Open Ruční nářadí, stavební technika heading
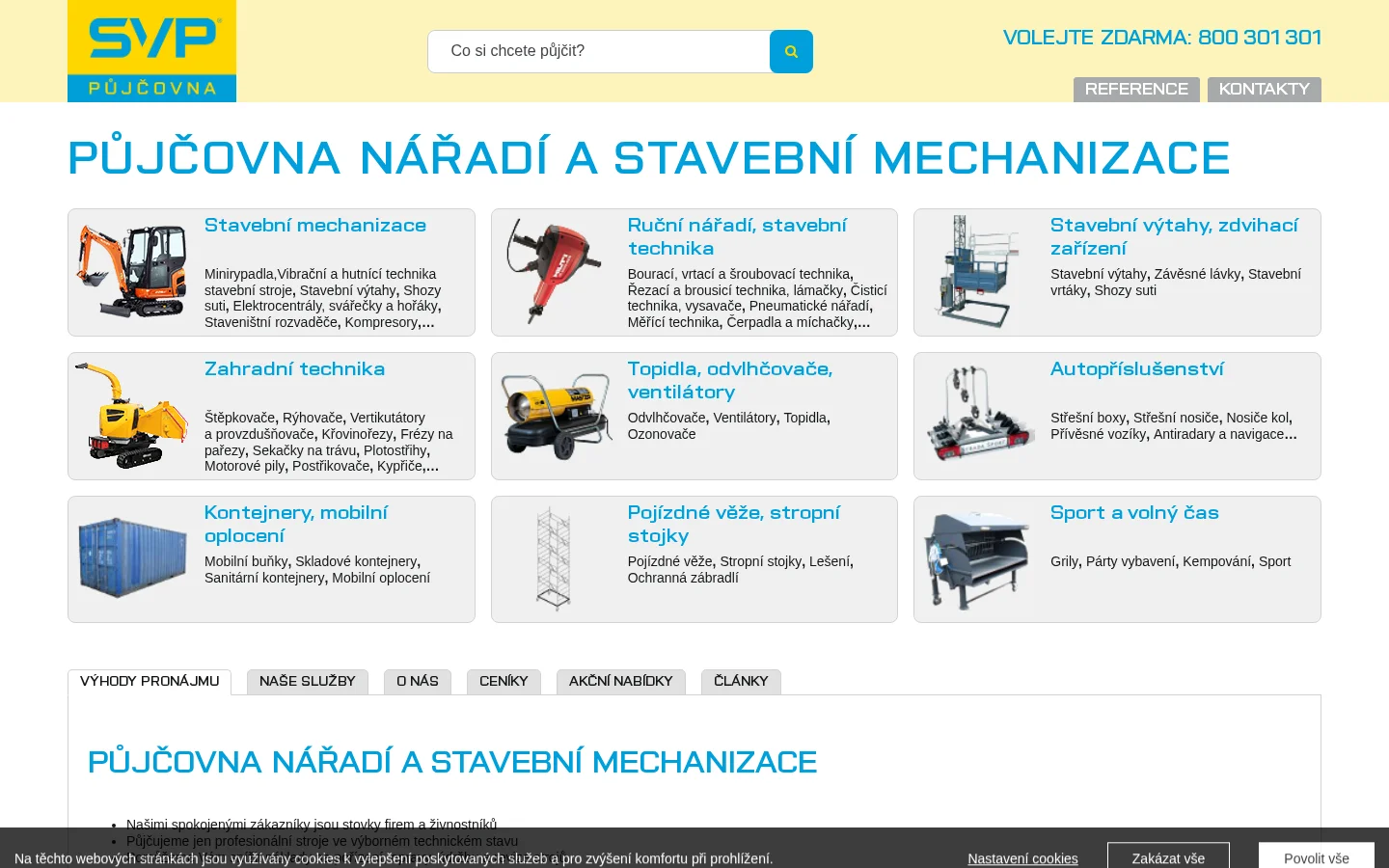The width and height of the screenshot is (1389, 868). 737,236
